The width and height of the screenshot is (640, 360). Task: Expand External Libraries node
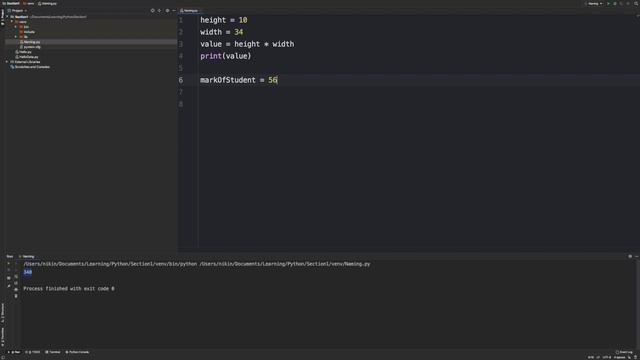tap(7, 62)
